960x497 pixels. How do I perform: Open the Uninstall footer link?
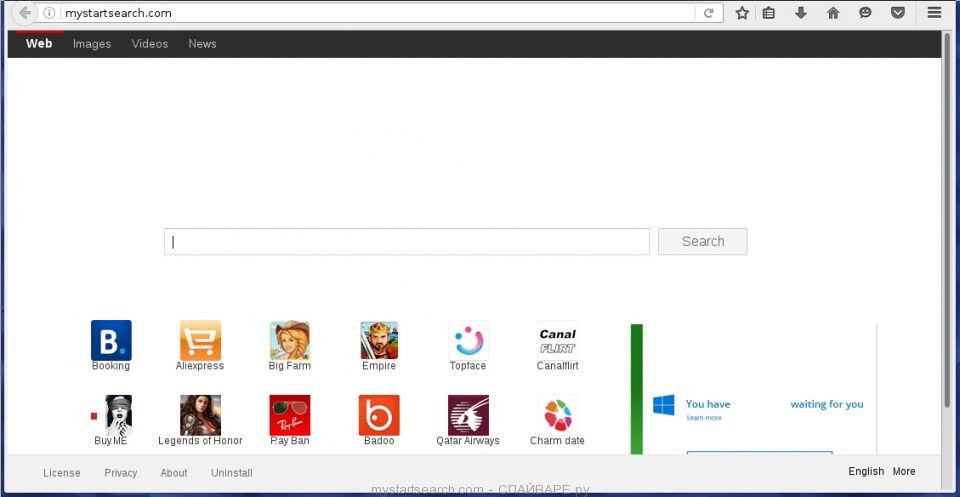pyautogui.click(x=231, y=473)
